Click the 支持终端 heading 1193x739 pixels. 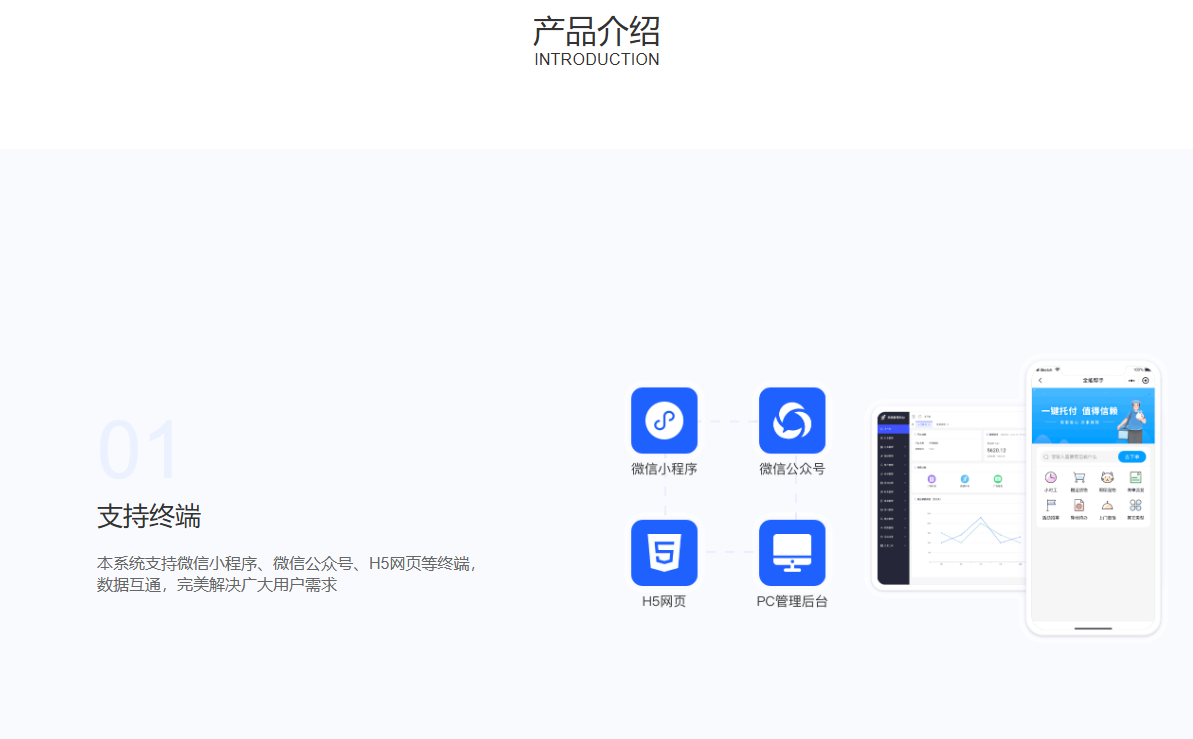coord(149,517)
